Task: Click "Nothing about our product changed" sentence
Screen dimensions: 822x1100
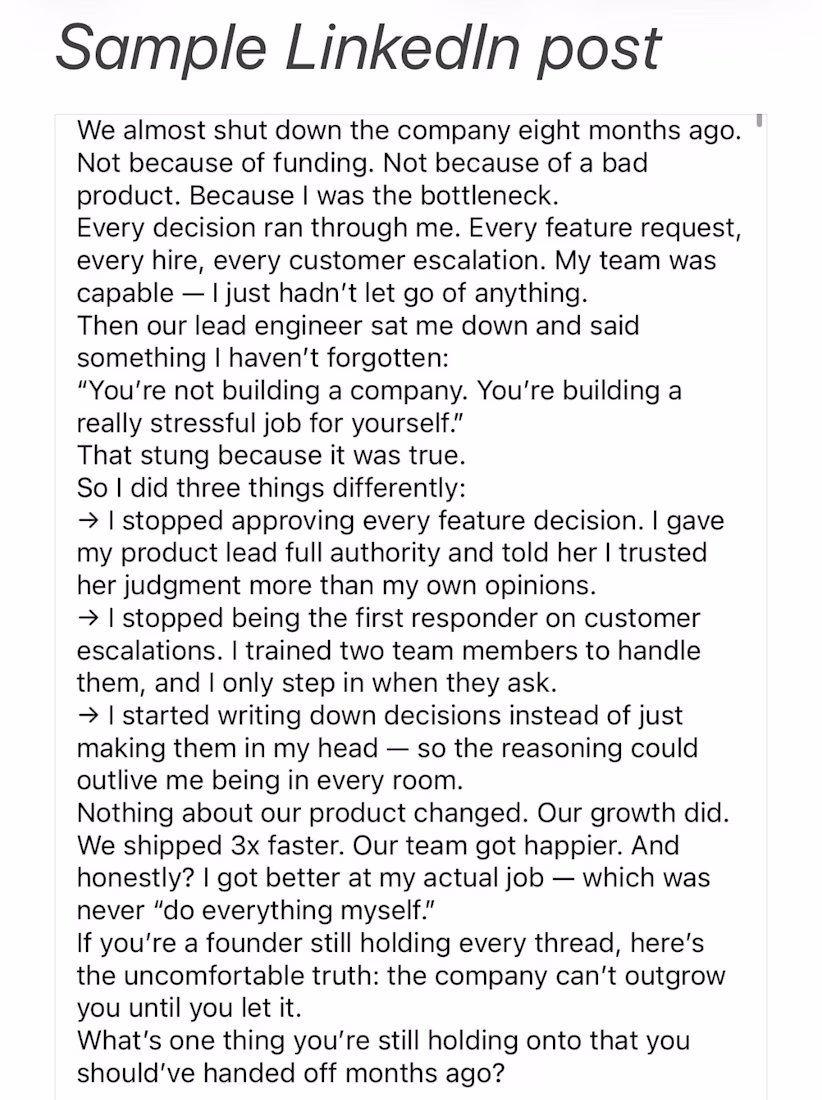Action: click(303, 812)
